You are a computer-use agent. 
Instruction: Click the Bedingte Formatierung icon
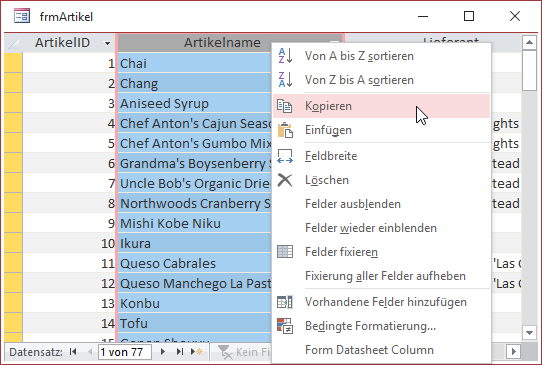tap(285, 326)
